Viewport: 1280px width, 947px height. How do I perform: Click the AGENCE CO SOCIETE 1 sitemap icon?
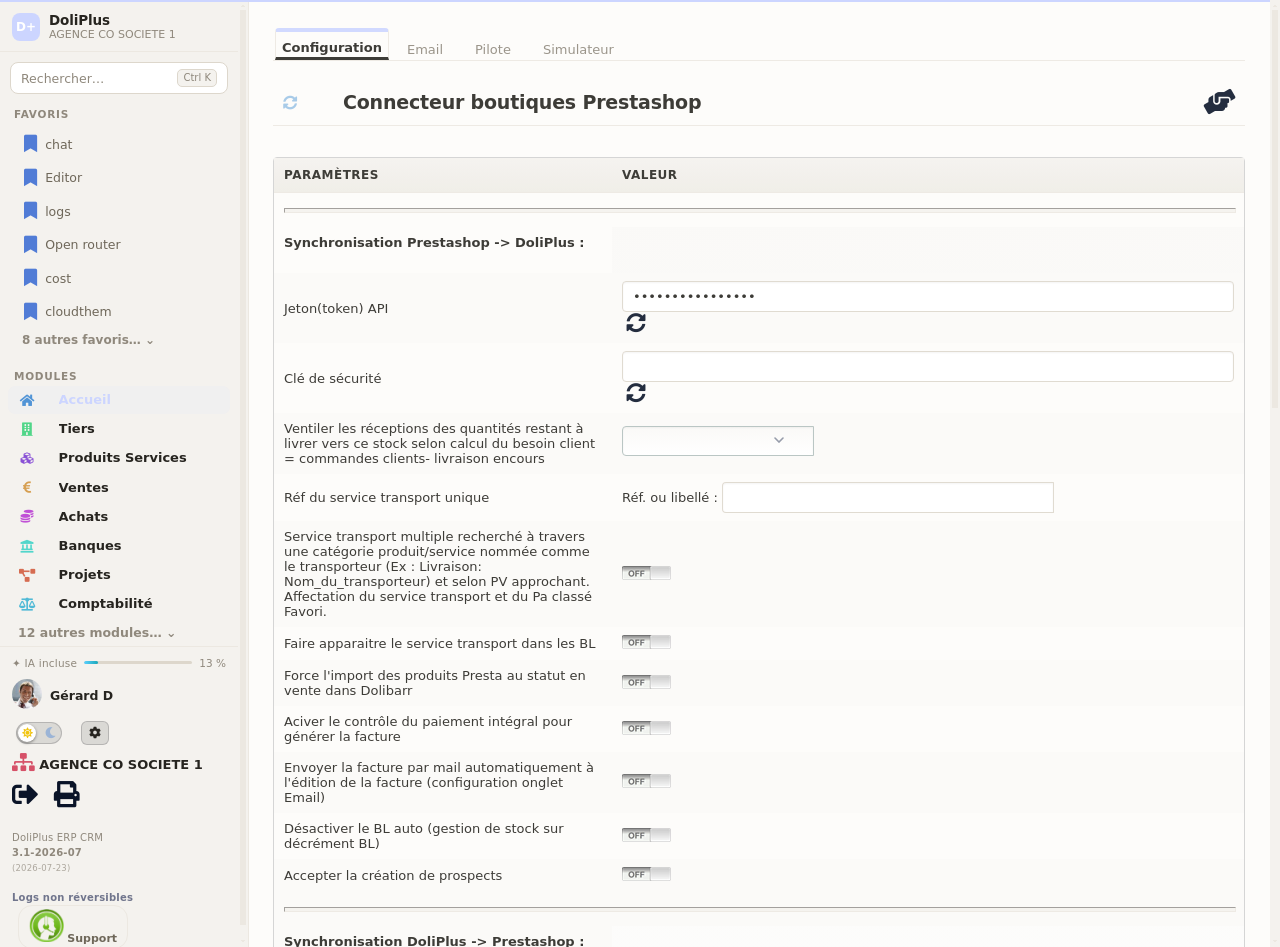pos(23,763)
